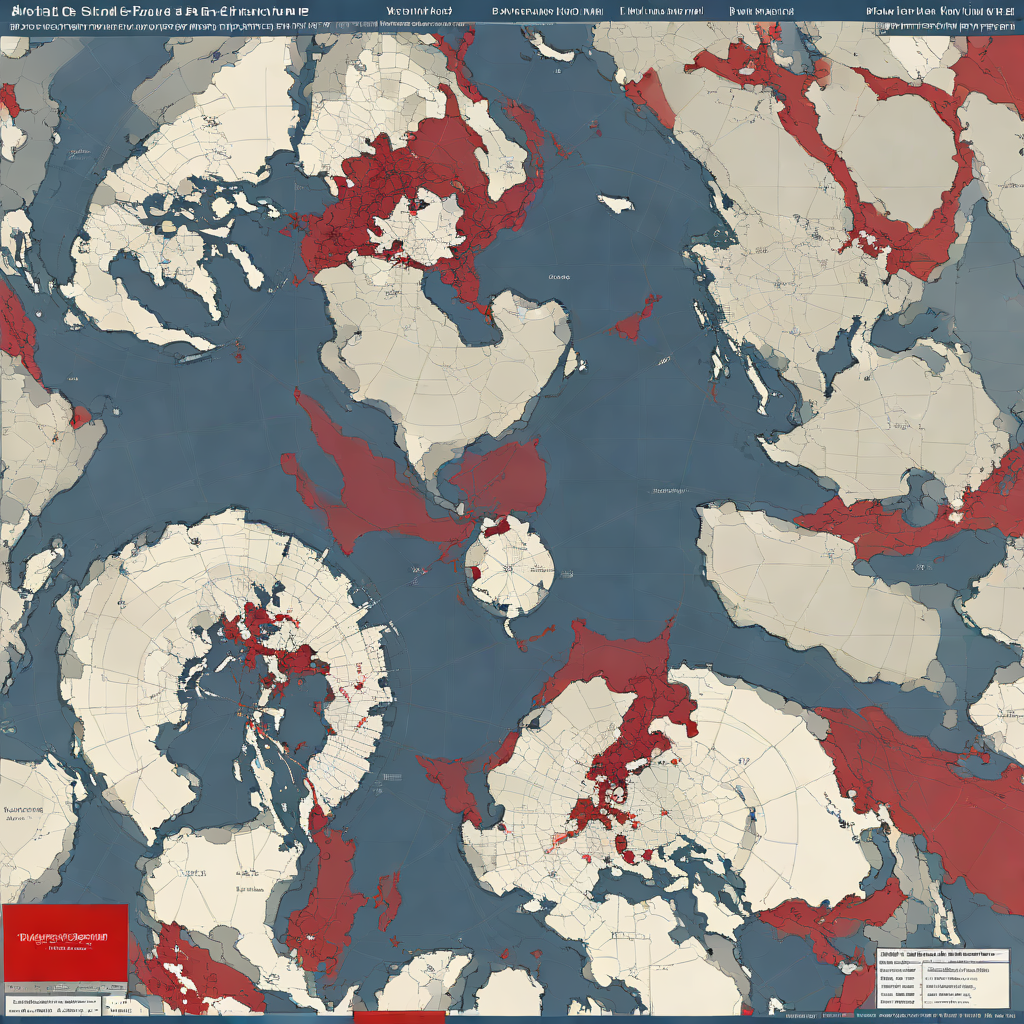Click the red bar at the bottom center edge
This screenshot has width=1024, height=1024.
coord(399,1017)
